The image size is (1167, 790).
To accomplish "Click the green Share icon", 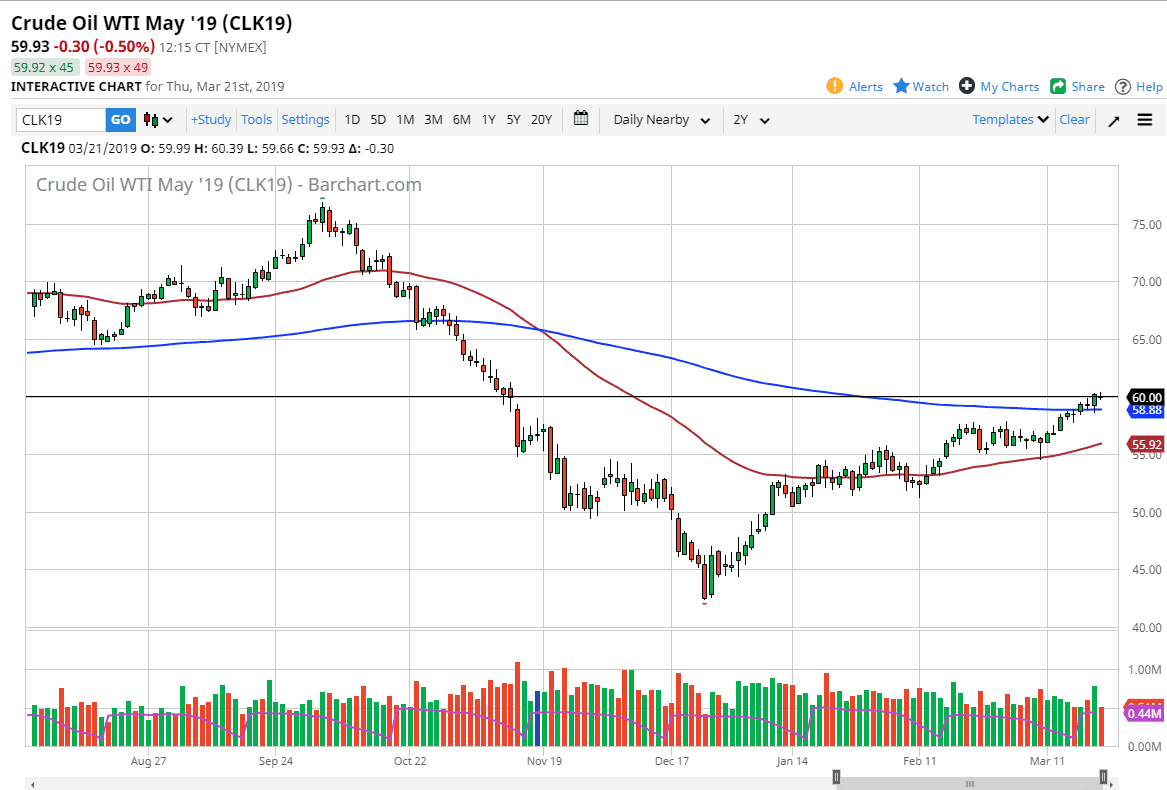I will [1060, 86].
